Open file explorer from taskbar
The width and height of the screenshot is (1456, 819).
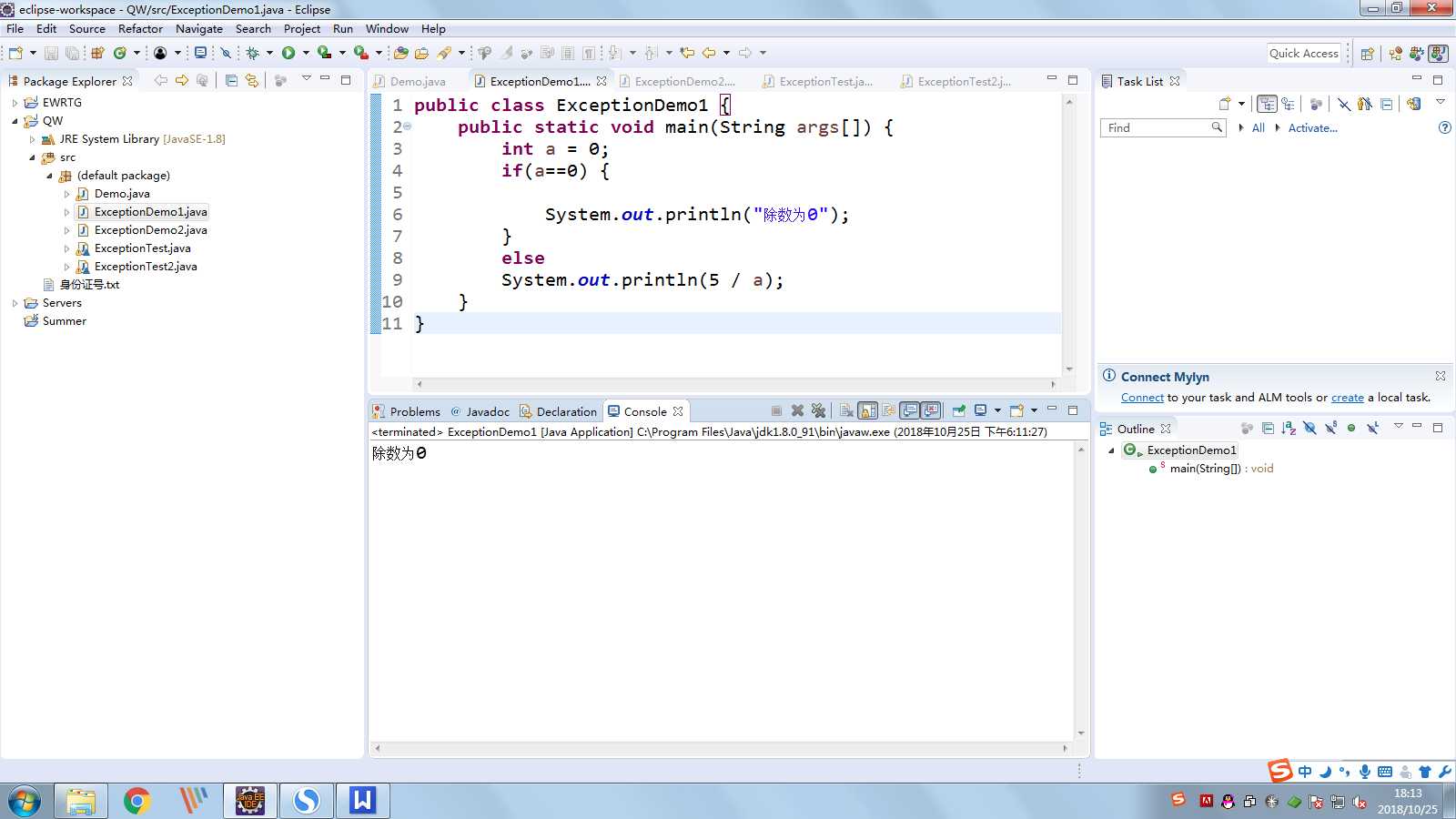click(x=80, y=801)
